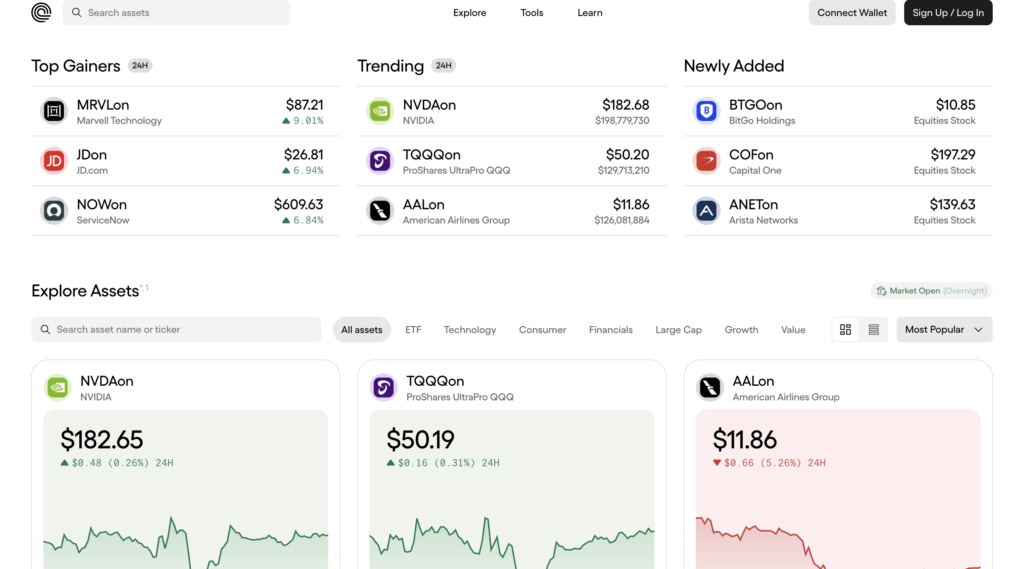Filter assets by Technology category

point(469,330)
